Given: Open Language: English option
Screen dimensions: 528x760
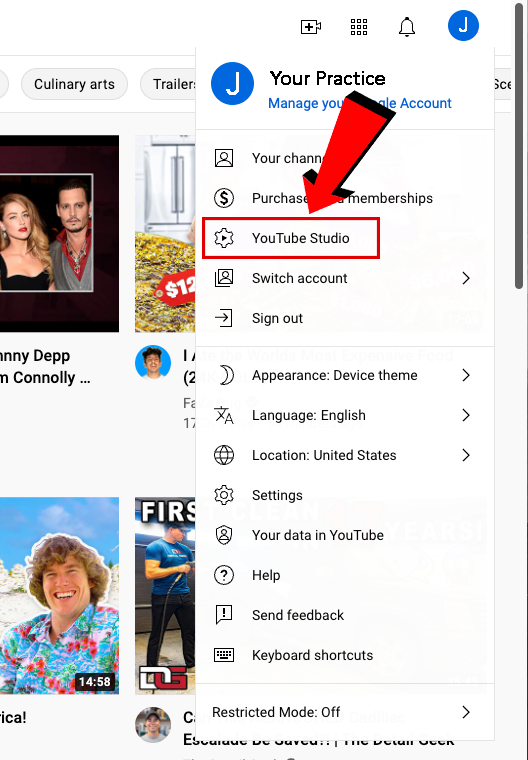Looking at the screenshot, I should [345, 415].
